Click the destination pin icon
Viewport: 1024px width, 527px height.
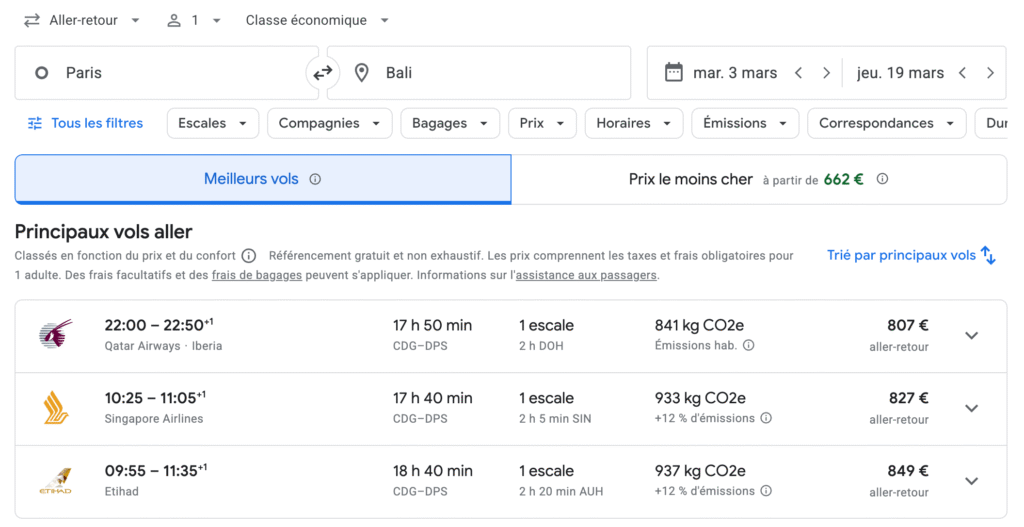(x=361, y=72)
